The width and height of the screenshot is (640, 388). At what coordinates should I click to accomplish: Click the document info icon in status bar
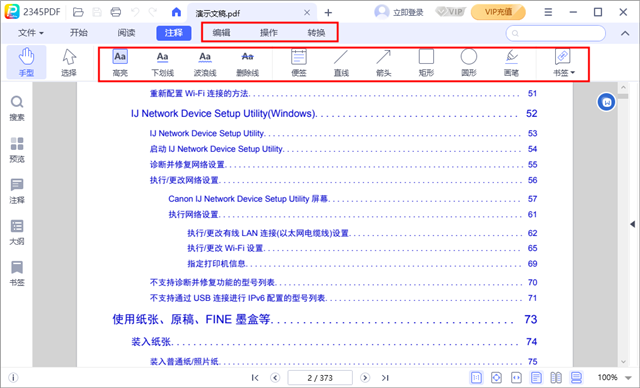tap(13, 378)
